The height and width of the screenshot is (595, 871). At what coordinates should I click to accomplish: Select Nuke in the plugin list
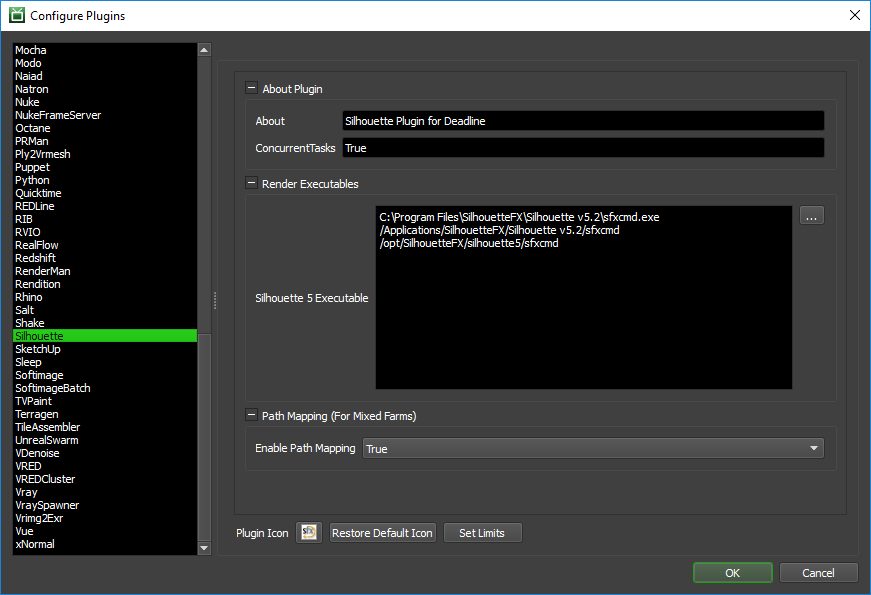click(105, 102)
